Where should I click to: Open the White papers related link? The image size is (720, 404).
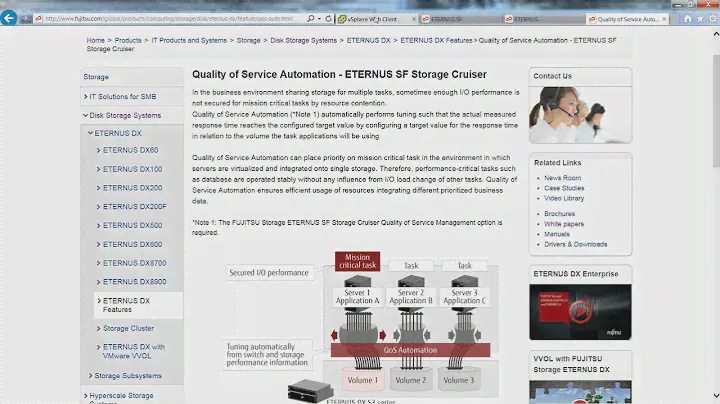tap(565, 224)
